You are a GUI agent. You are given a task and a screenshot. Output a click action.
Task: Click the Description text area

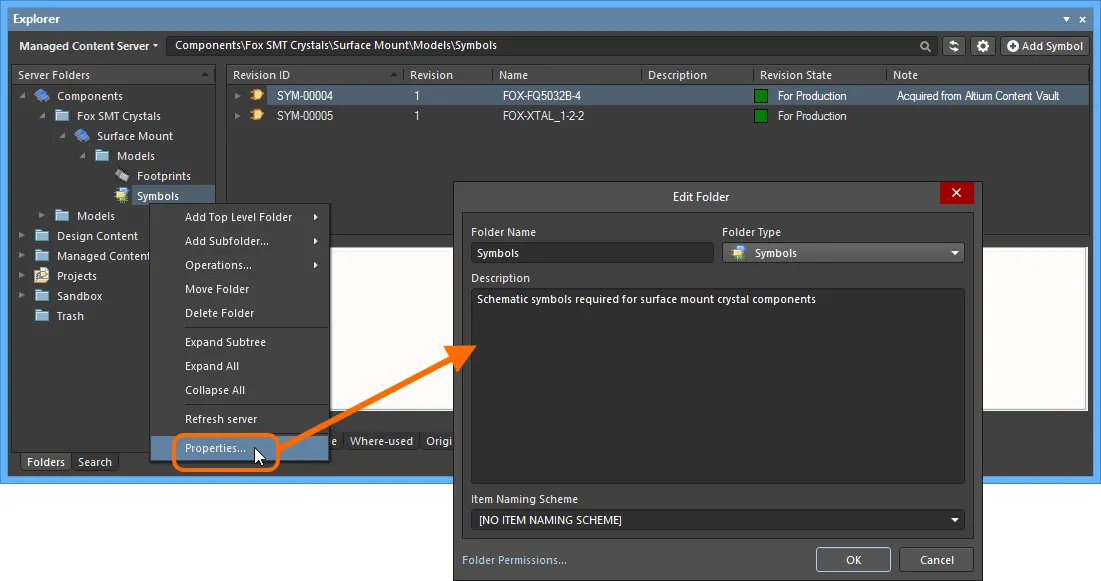coord(718,386)
